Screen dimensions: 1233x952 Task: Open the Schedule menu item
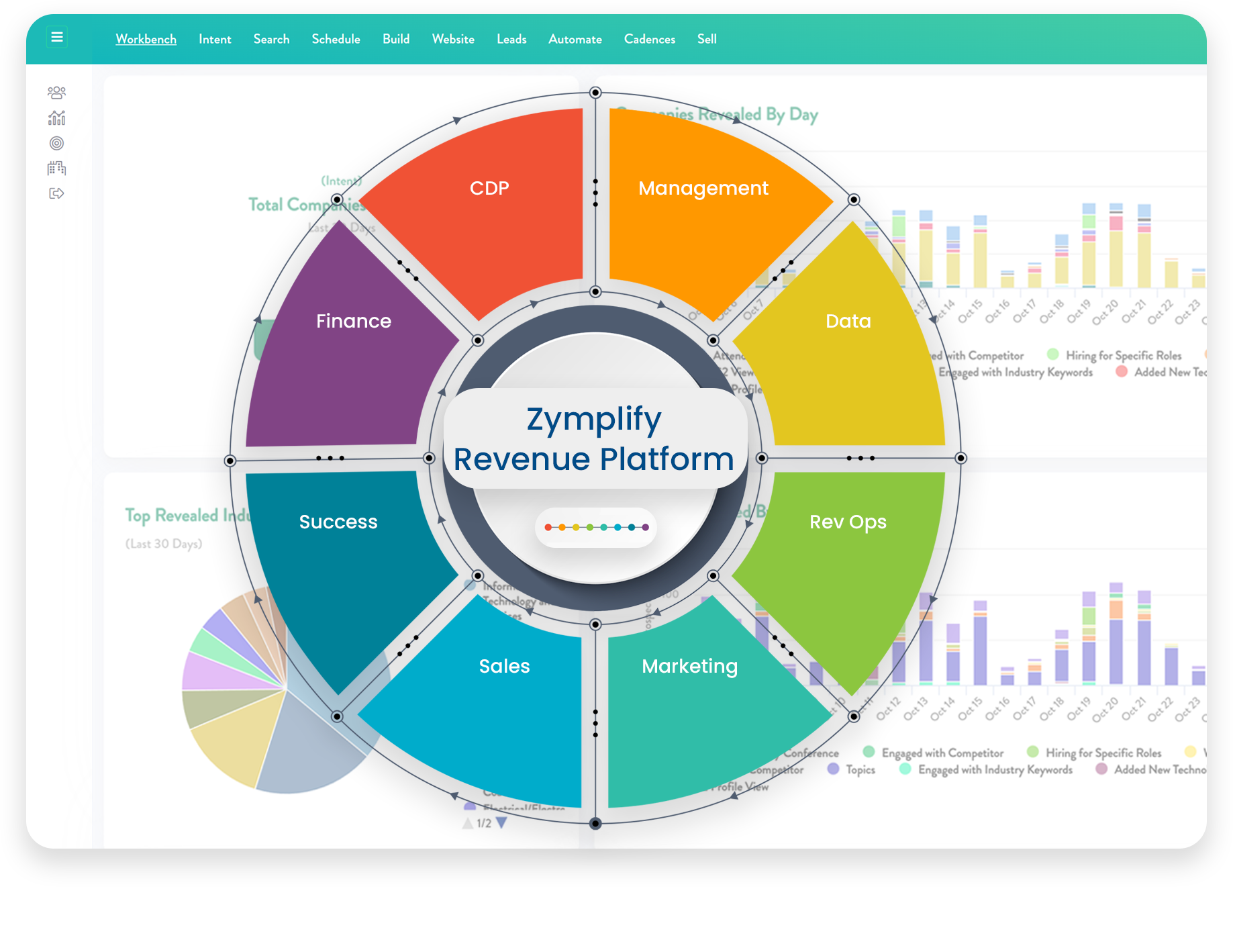pyautogui.click(x=336, y=39)
